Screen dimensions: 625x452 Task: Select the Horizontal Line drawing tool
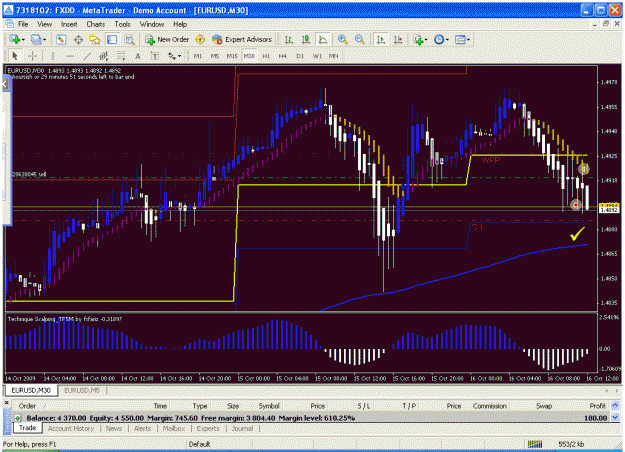coord(70,56)
